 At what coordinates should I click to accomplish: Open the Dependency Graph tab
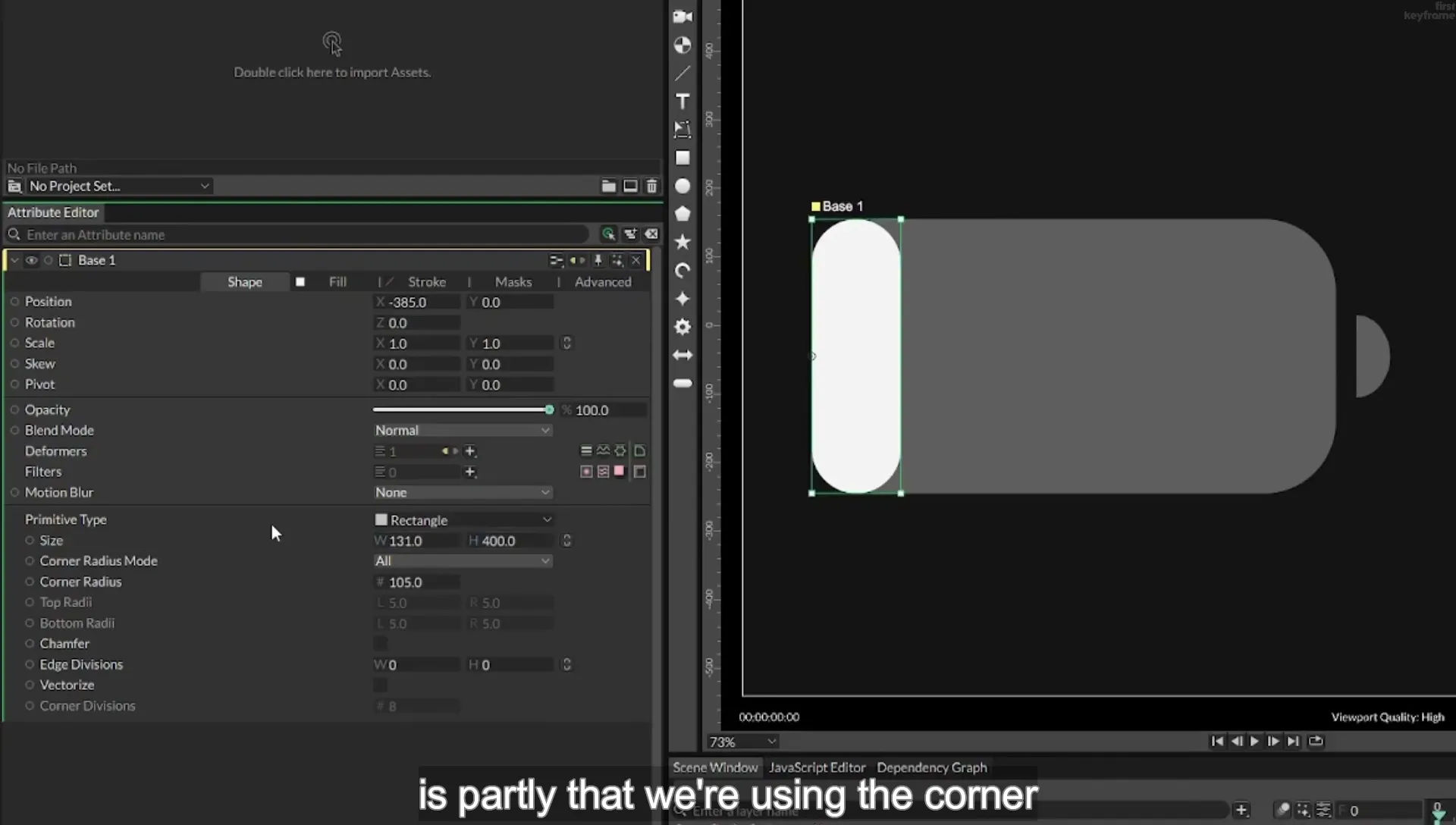[932, 767]
